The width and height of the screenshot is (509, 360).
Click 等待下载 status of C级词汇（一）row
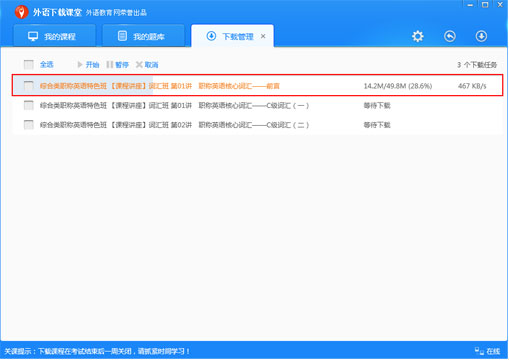tap(377, 106)
